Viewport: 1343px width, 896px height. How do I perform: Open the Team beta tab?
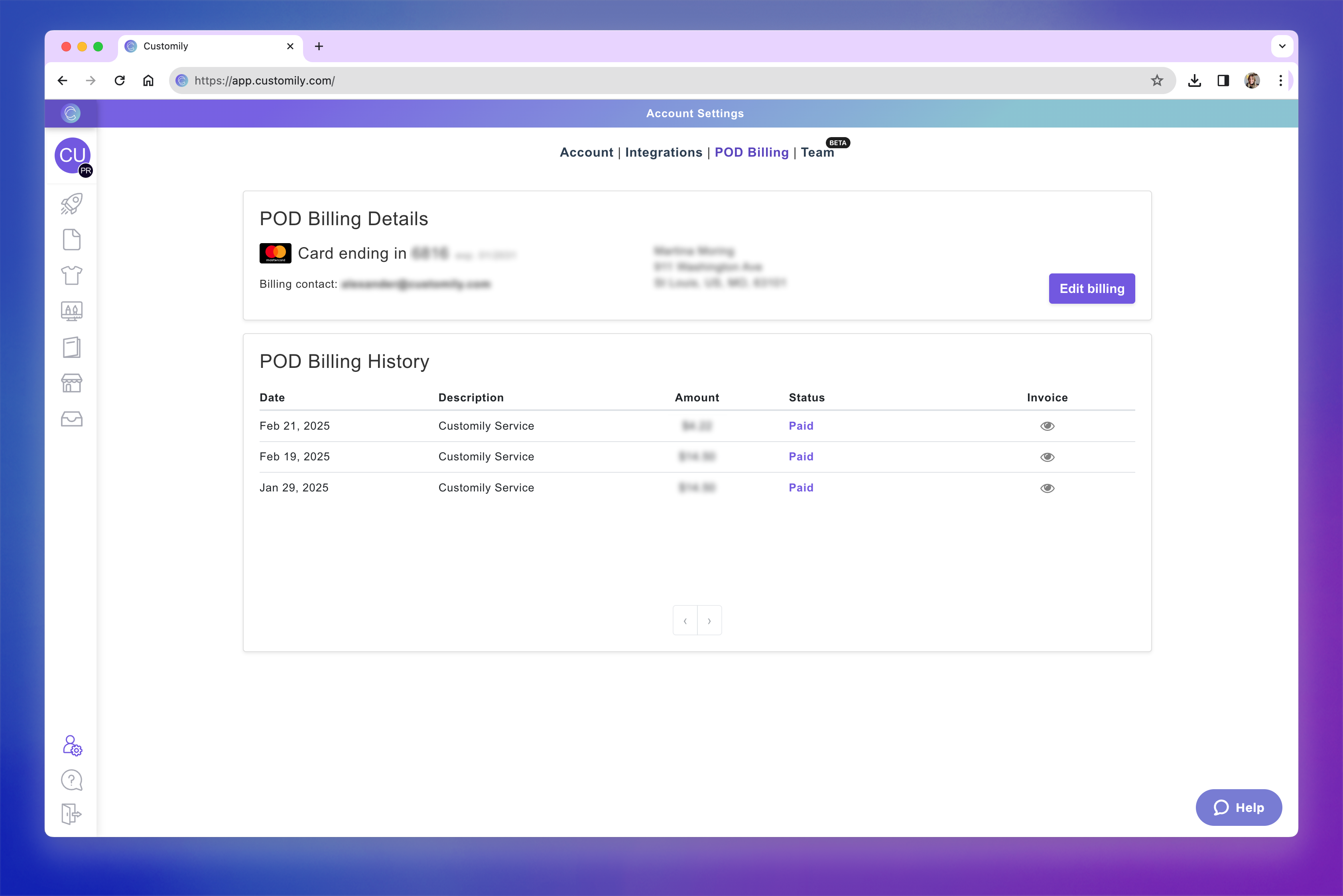coord(817,153)
